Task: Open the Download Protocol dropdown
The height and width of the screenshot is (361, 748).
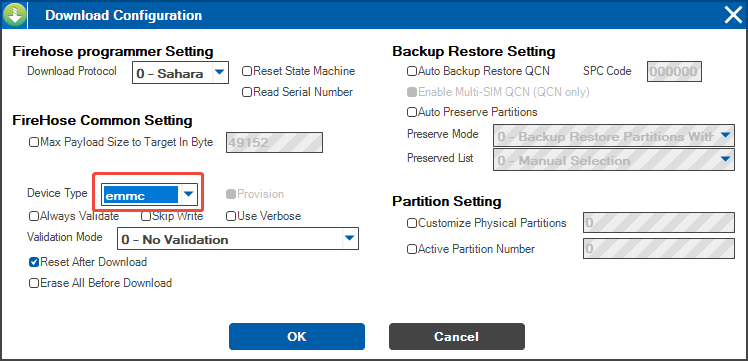Action: (180, 73)
